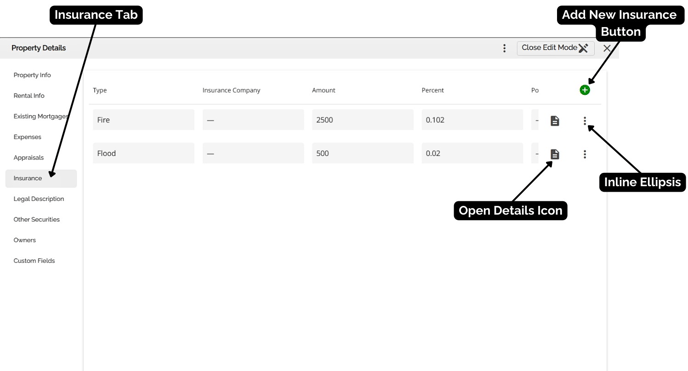Switch to the Rental Info tab

pyautogui.click(x=29, y=96)
